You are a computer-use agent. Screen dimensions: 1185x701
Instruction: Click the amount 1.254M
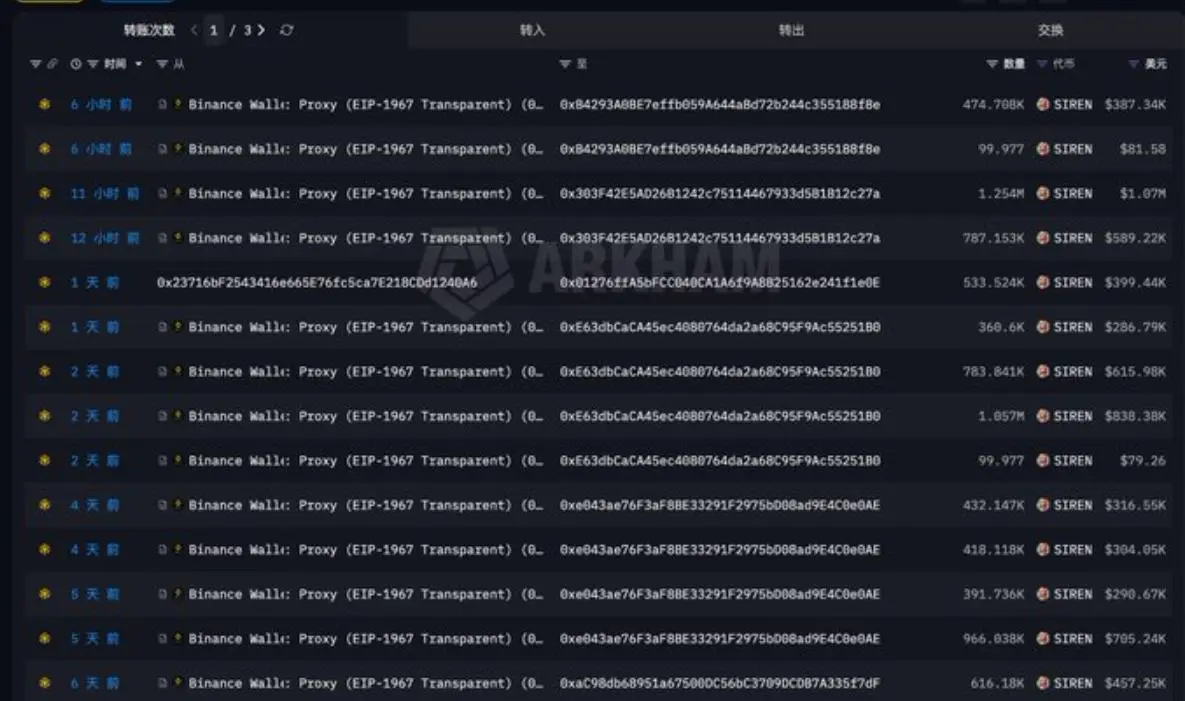[1001, 193]
